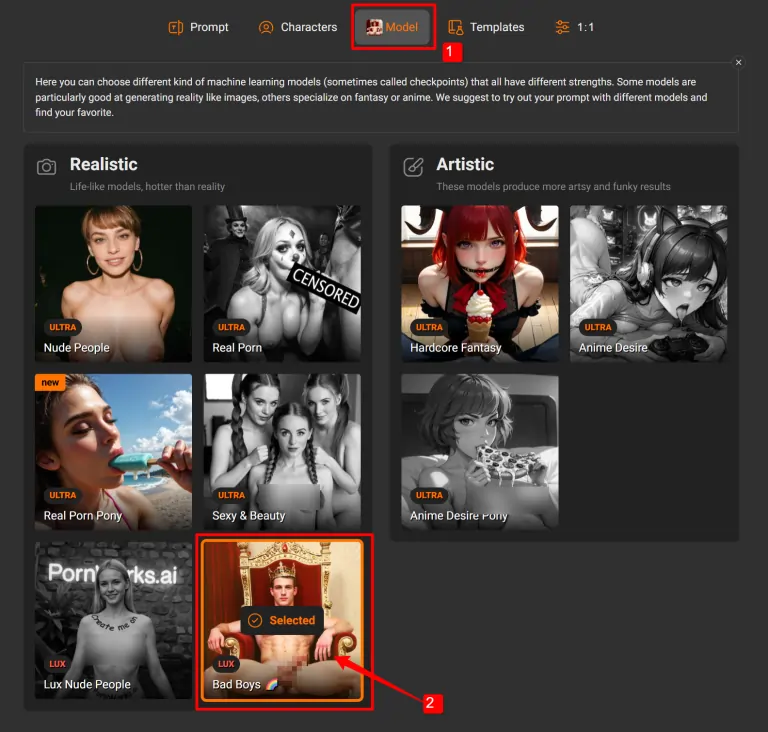Open the Prompt tab
The height and width of the screenshot is (732, 768).
coord(198,27)
